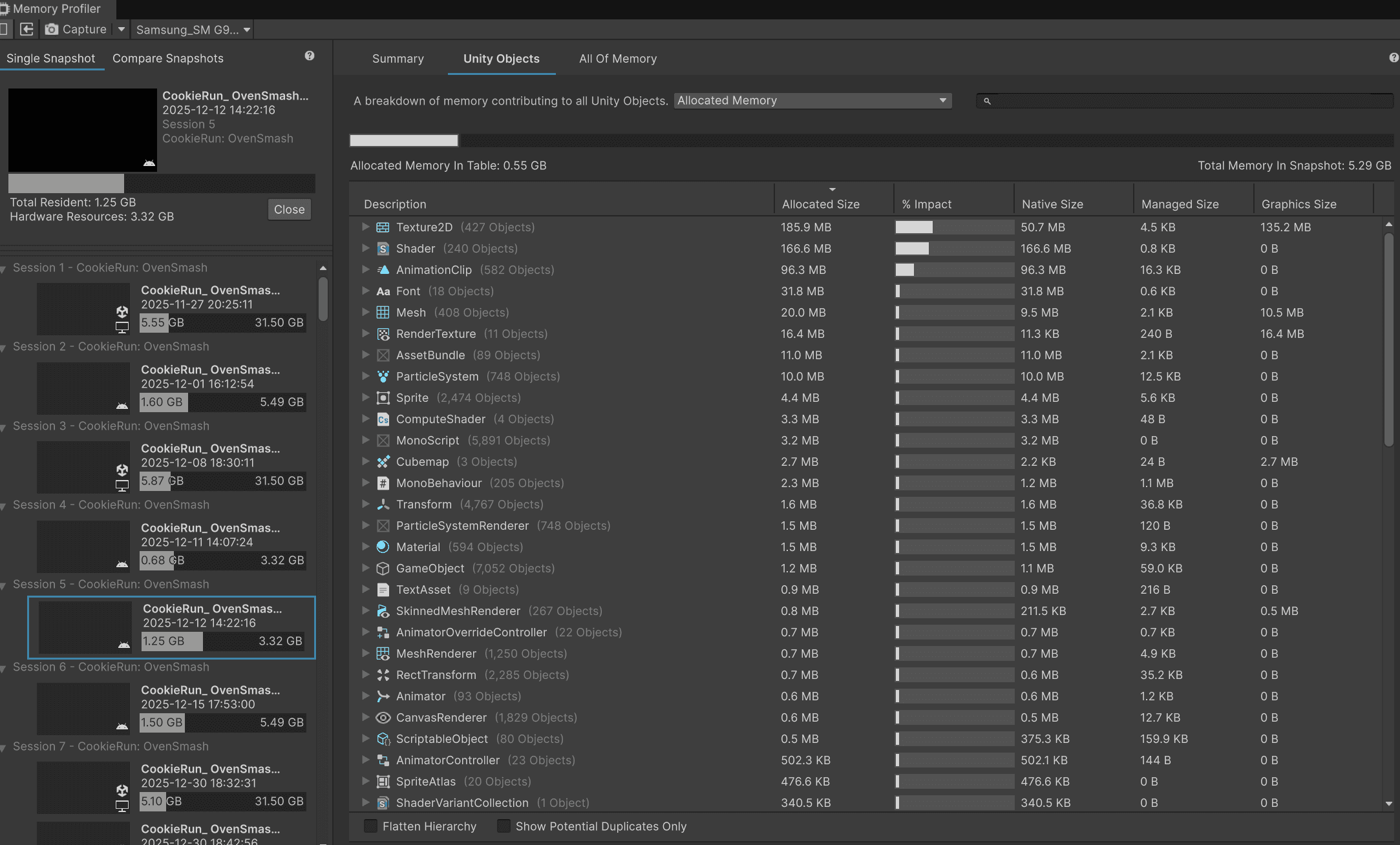Image resolution: width=1400 pixels, height=845 pixels.
Task: Click the camera Capture icon
Action: [x=51, y=29]
